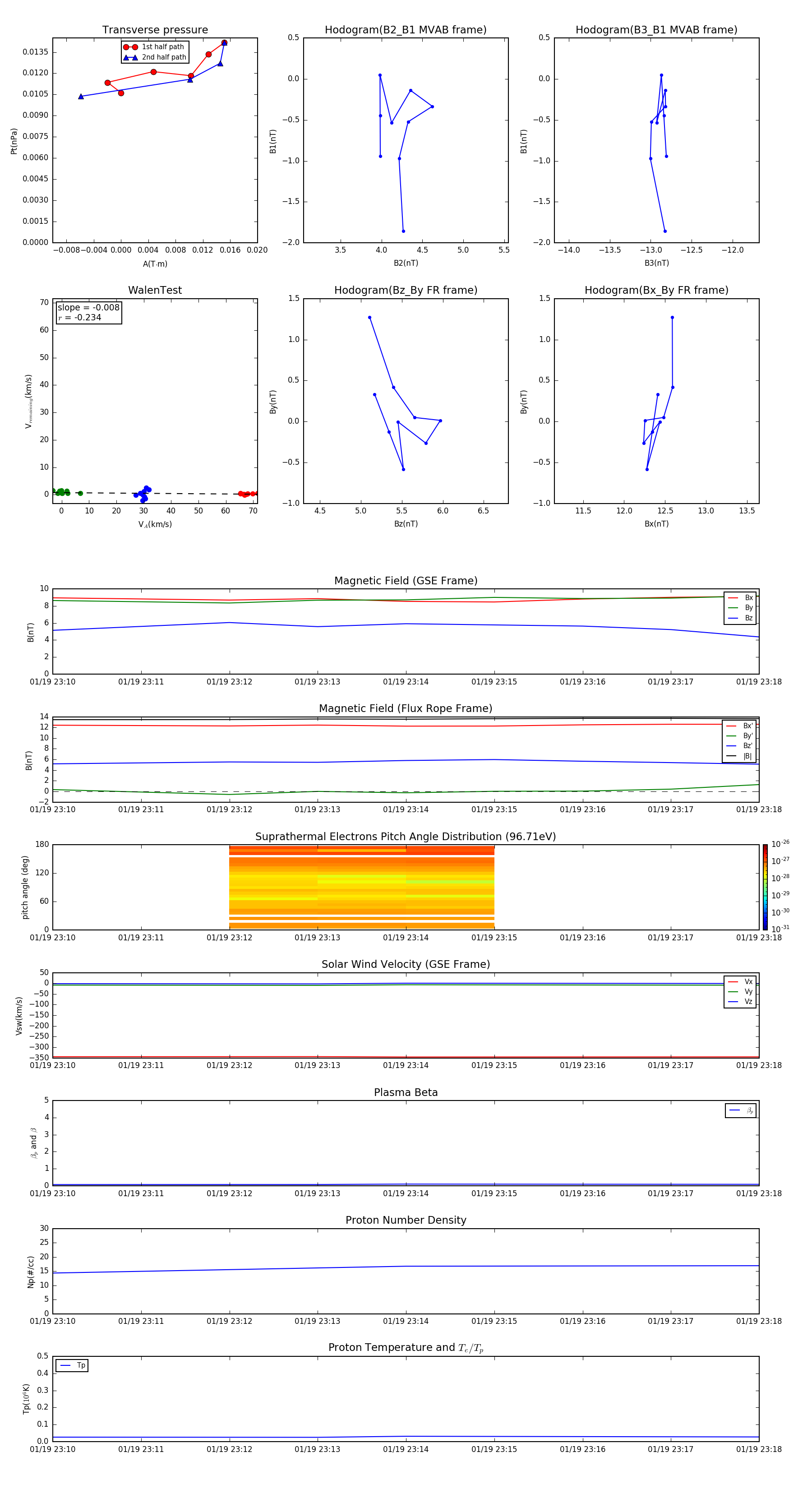The image size is (812, 1489).
Task: Click the Bz legend entry in GSE plot
Action: pyautogui.click(x=740, y=618)
